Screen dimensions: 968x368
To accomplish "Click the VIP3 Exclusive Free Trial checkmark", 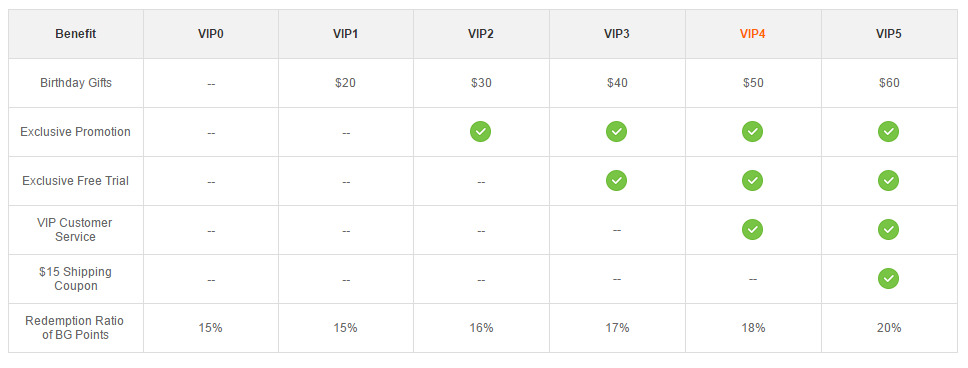I will pos(616,180).
